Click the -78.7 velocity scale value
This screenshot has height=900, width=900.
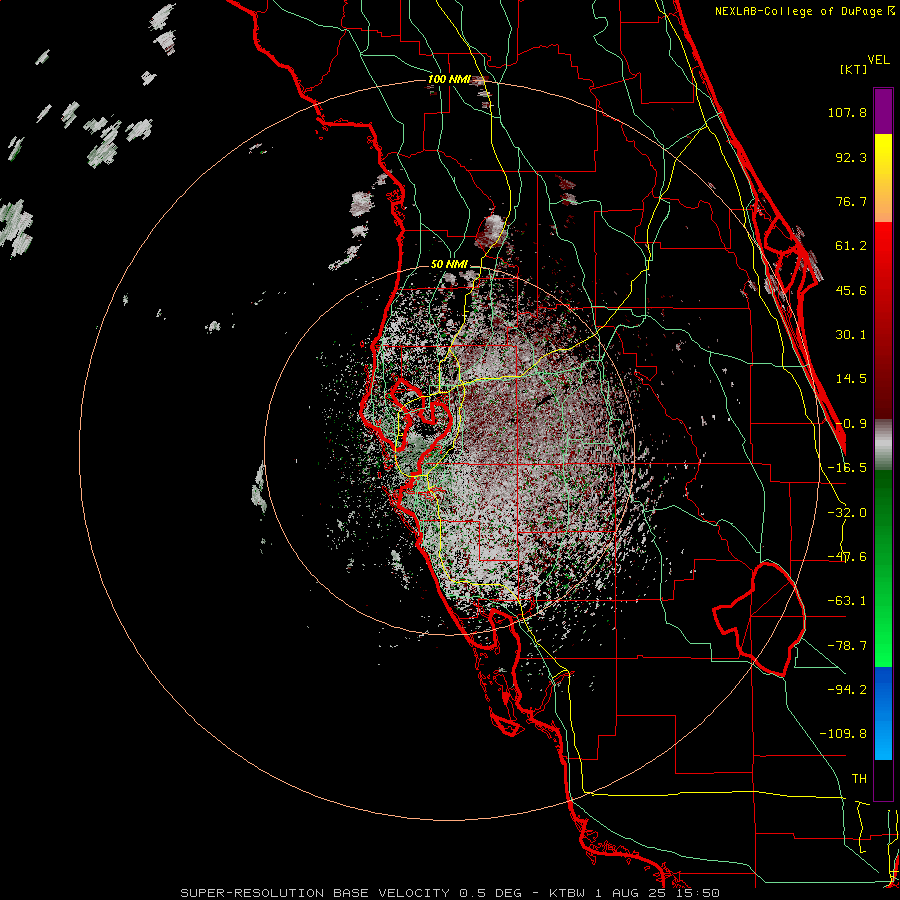pyautogui.click(x=847, y=646)
